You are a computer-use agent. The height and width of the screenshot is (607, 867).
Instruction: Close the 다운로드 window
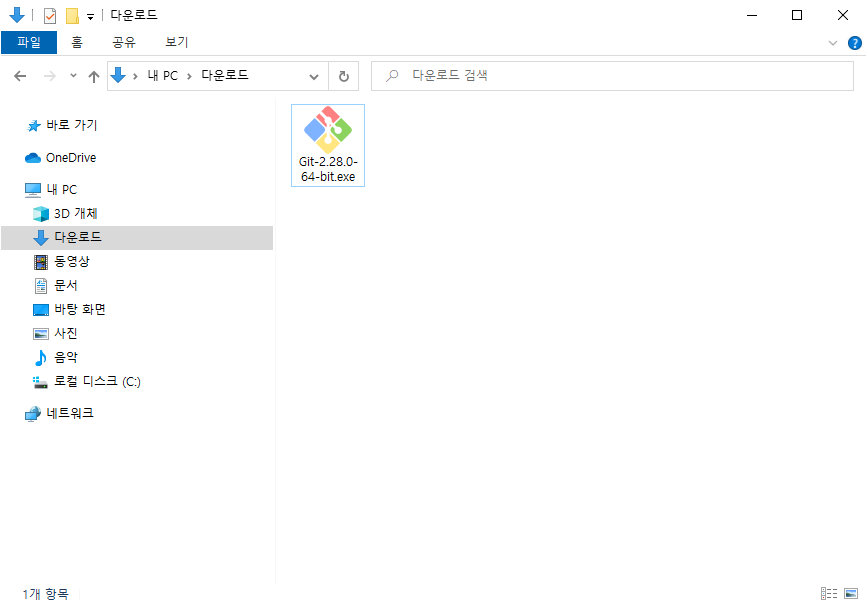click(843, 15)
